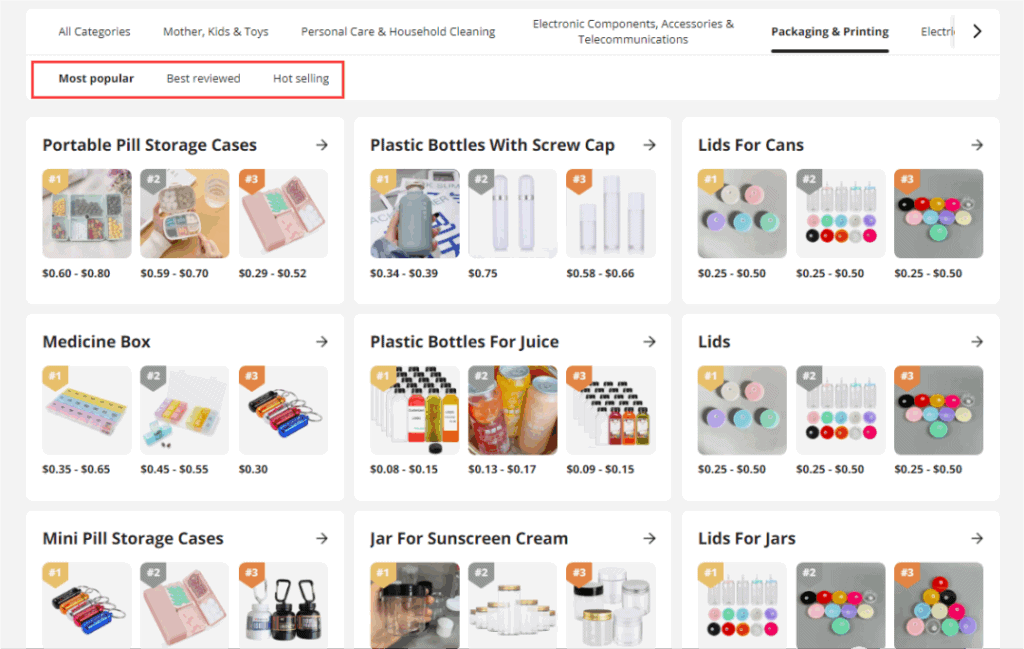Open Lids For Cans arrow icon

pos(977,145)
